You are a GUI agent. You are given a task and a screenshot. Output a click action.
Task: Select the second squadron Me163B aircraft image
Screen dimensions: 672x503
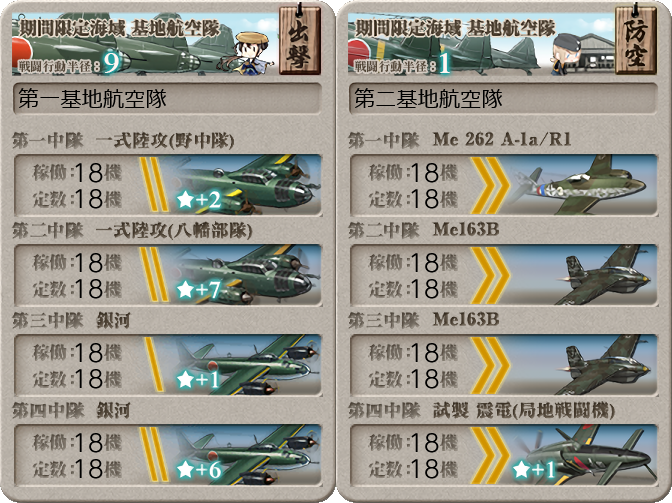tap(604, 275)
